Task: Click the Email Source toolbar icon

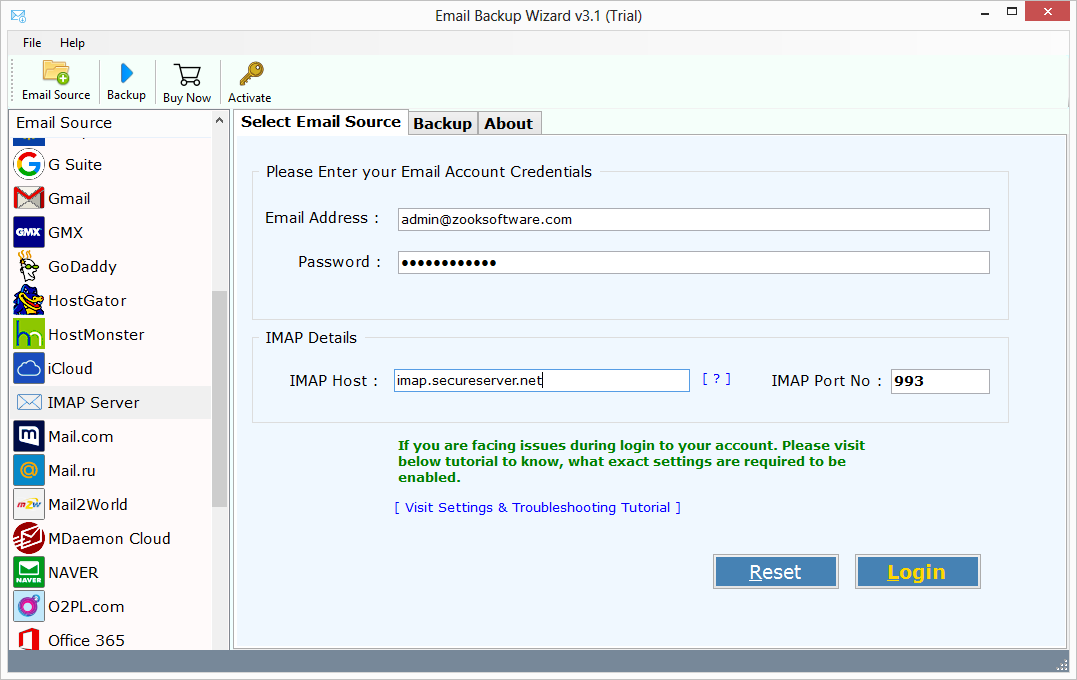Action: coord(56,73)
